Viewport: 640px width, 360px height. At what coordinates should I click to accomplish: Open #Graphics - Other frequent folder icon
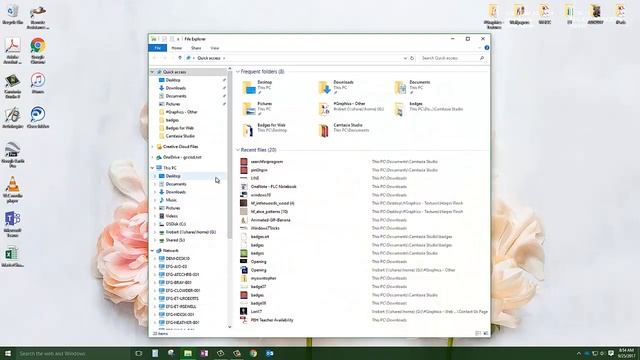coord(324,109)
